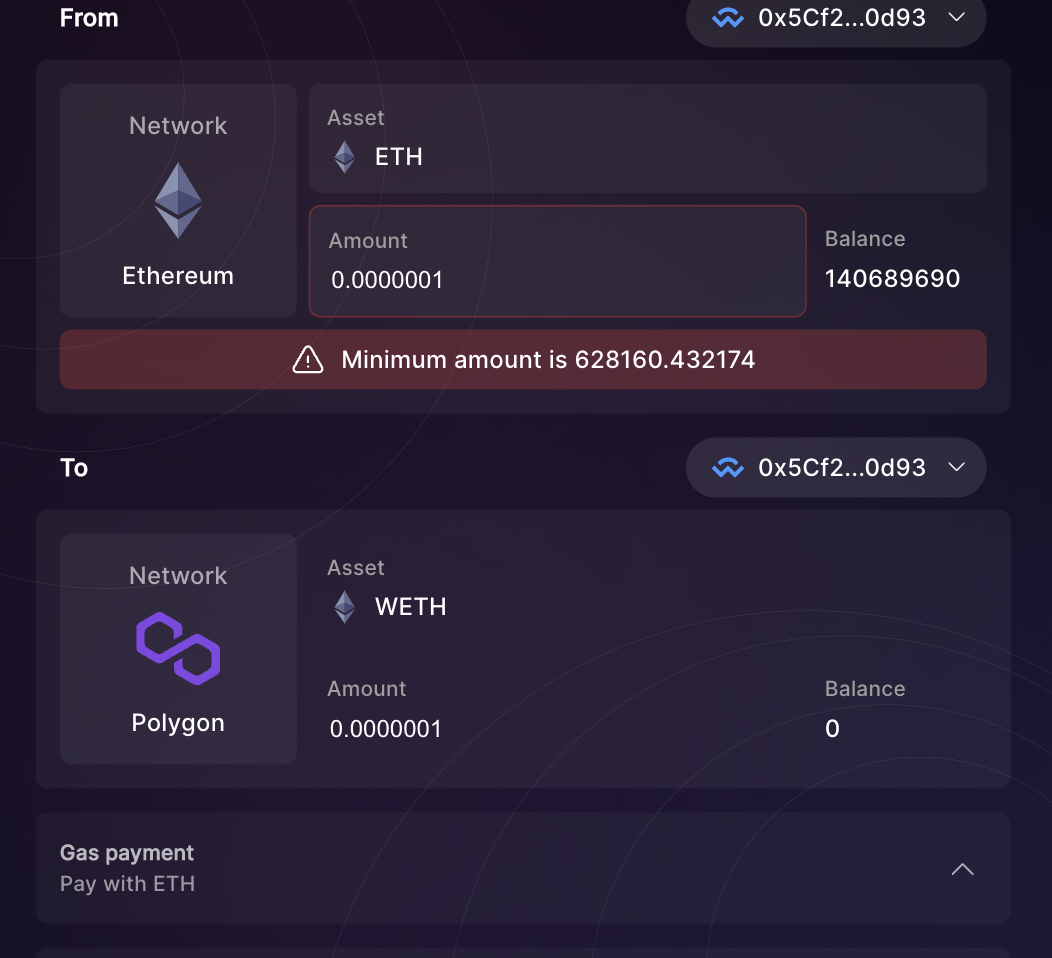Image resolution: width=1052 pixels, height=958 pixels.
Task: Change the destination asset from WETH
Action: (x=410, y=606)
